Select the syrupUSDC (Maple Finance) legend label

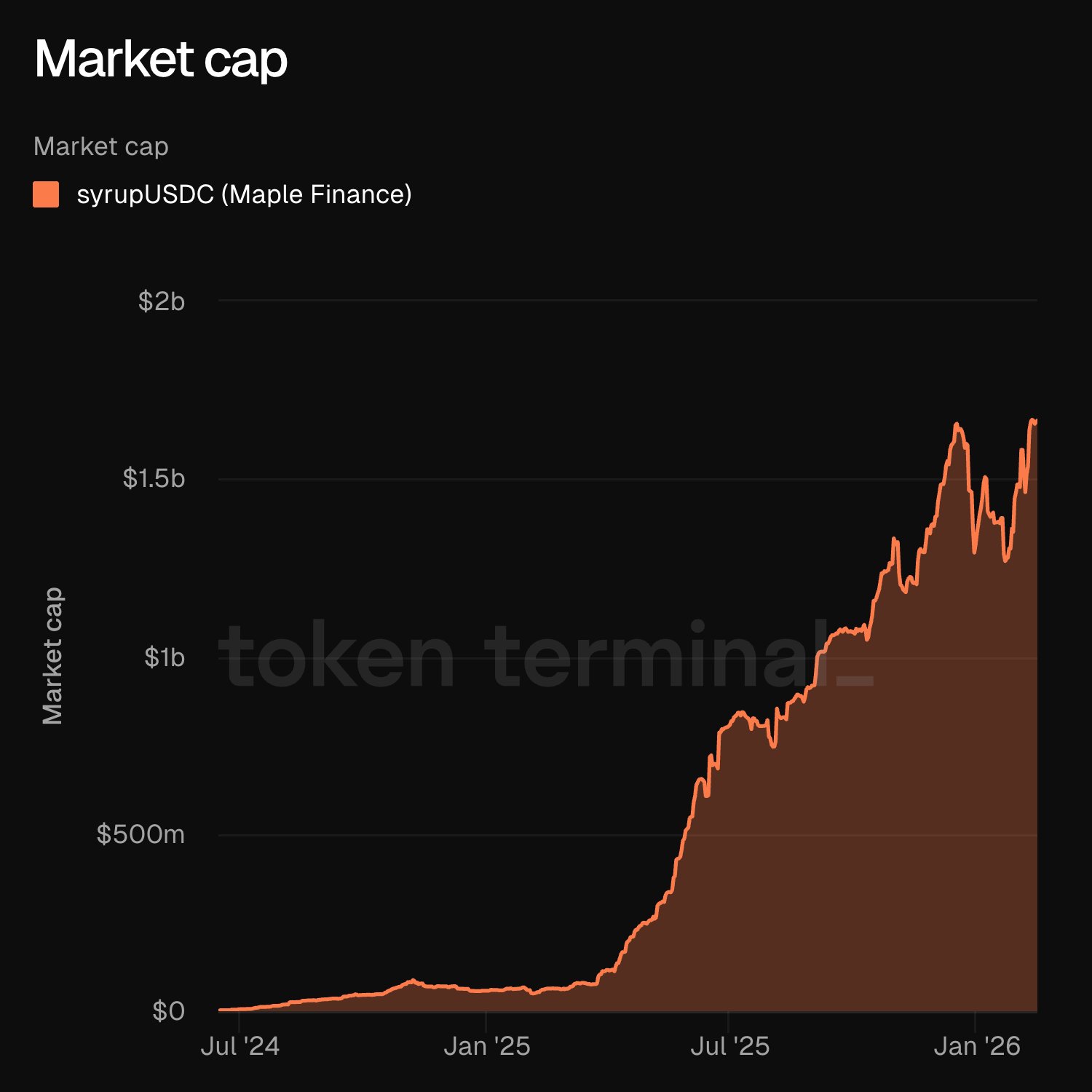(244, 194)
